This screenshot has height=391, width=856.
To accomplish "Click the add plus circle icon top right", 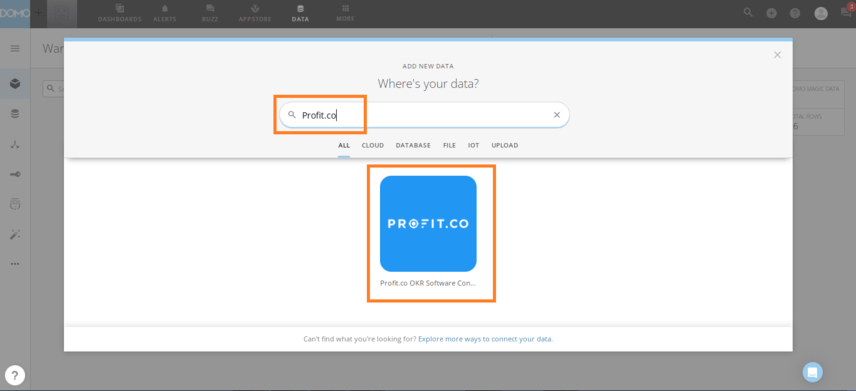I will click(771, 13).
